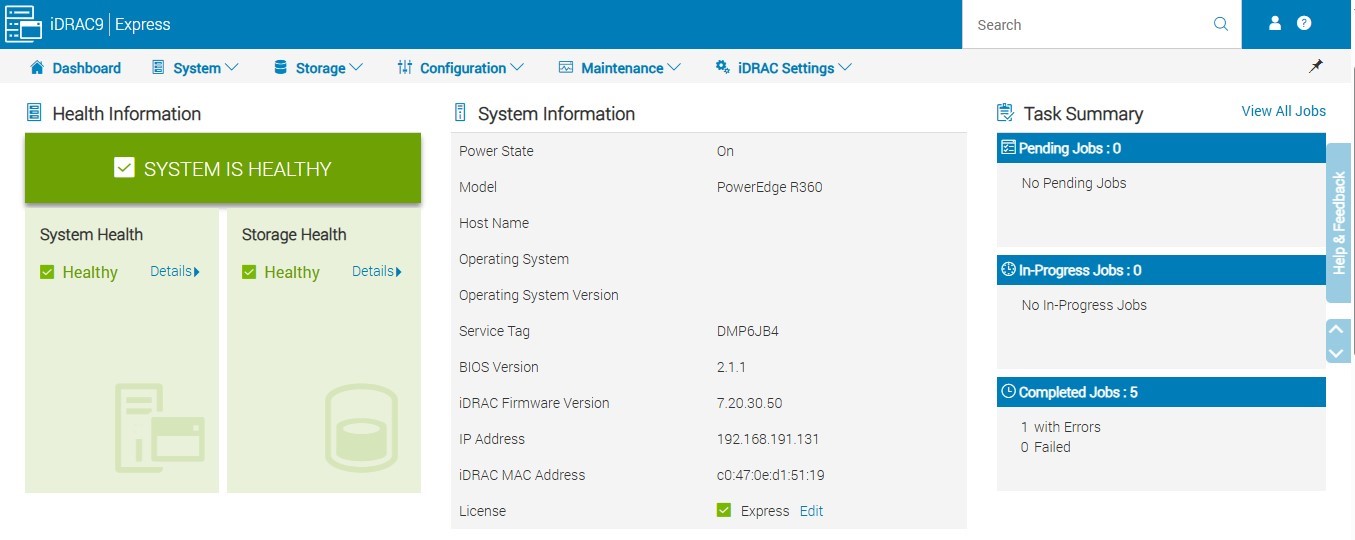Click the pin icon in navigation bar
The image size is (1355, 540).
(x=1316, y=66)
